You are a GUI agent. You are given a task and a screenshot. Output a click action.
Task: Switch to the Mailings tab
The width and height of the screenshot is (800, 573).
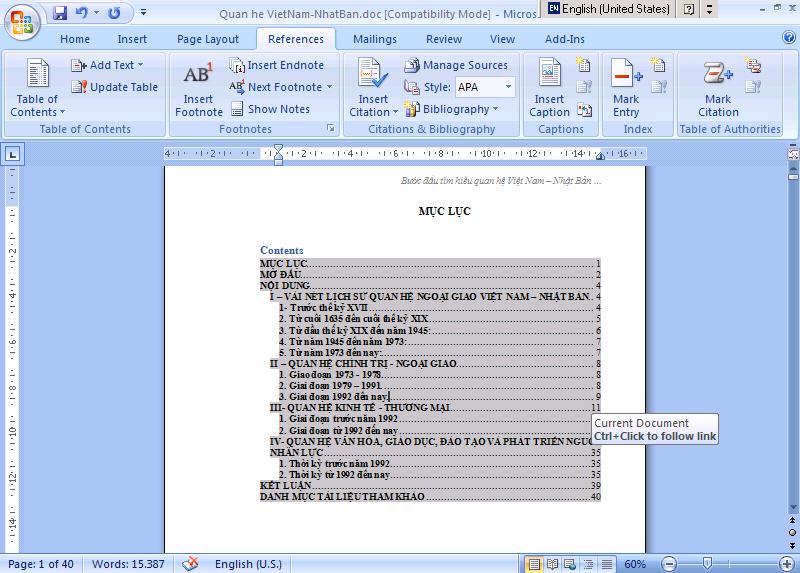pyautogui.click(x=374, y=39)
